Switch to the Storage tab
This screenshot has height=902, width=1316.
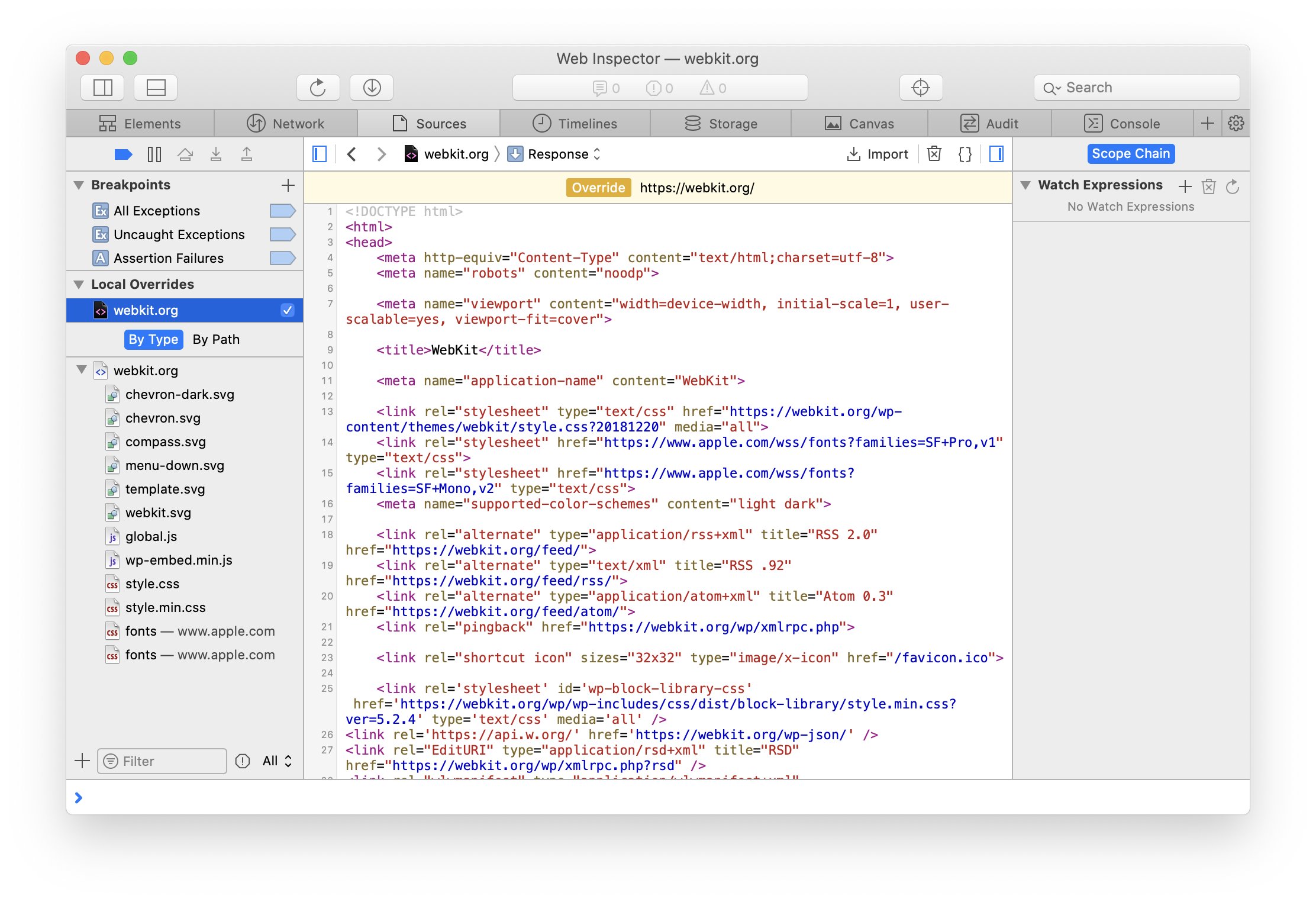[x=721, y=124]
